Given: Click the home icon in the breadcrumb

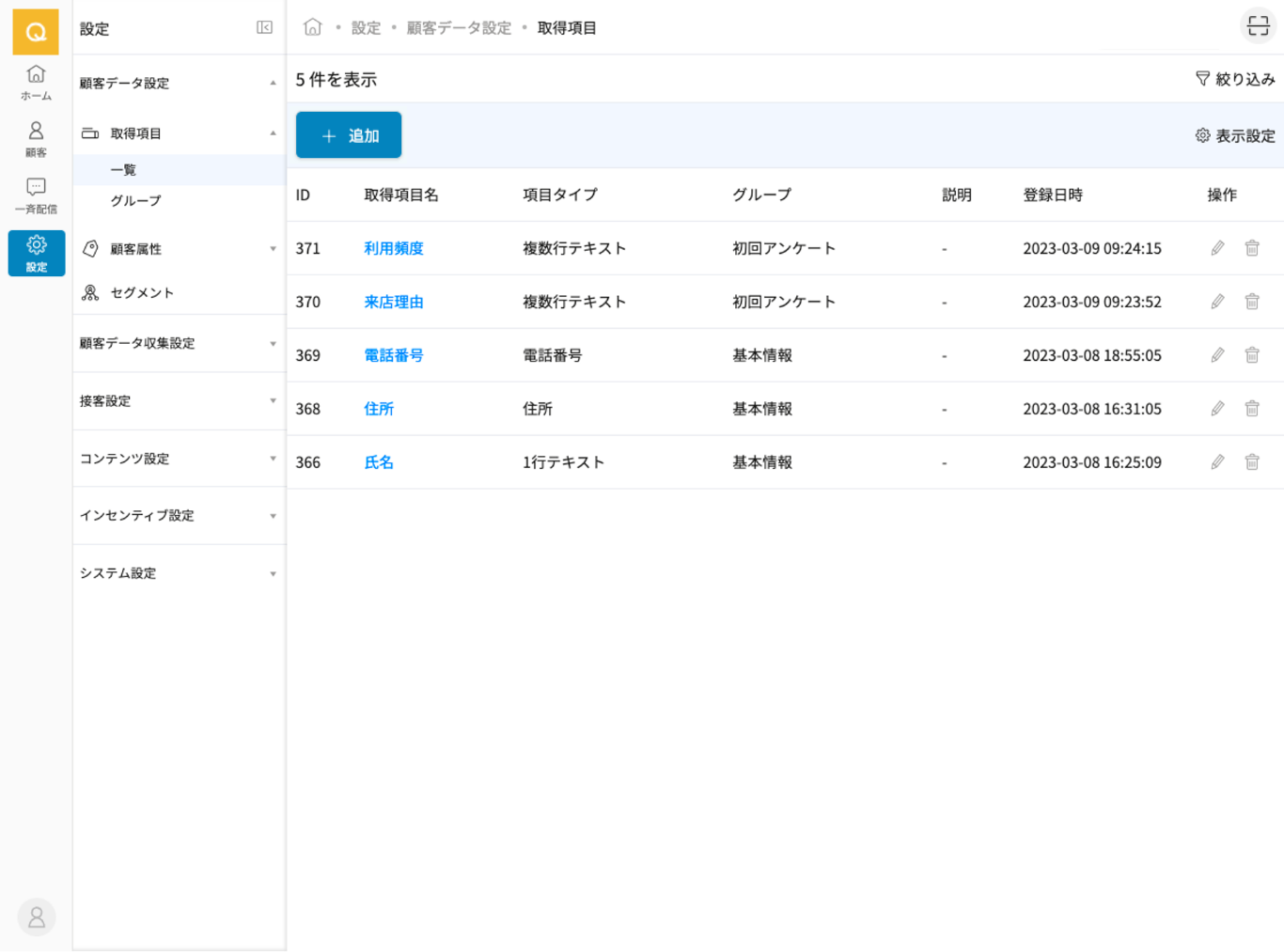Looking at the screenshot, I should click(313, 27).
